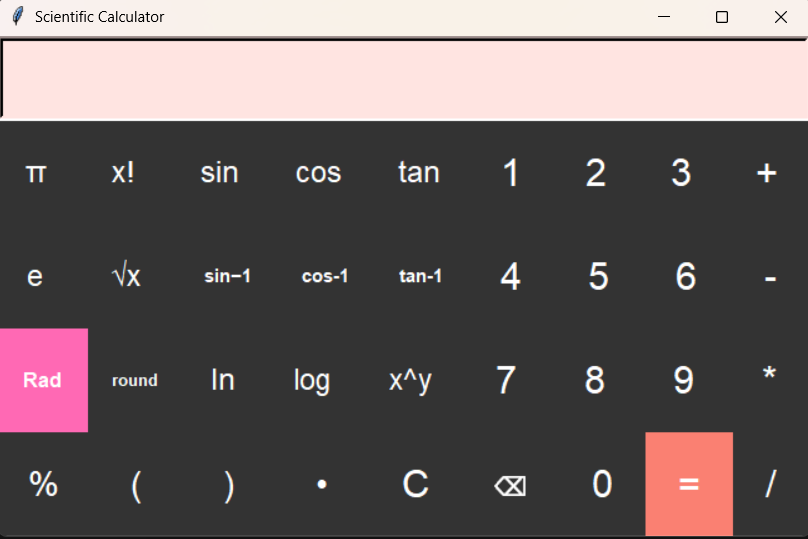The height and width of the screenshot is (539, 808).
Task: Minimize the Scientific Calculator window
Action: (664, 17)
